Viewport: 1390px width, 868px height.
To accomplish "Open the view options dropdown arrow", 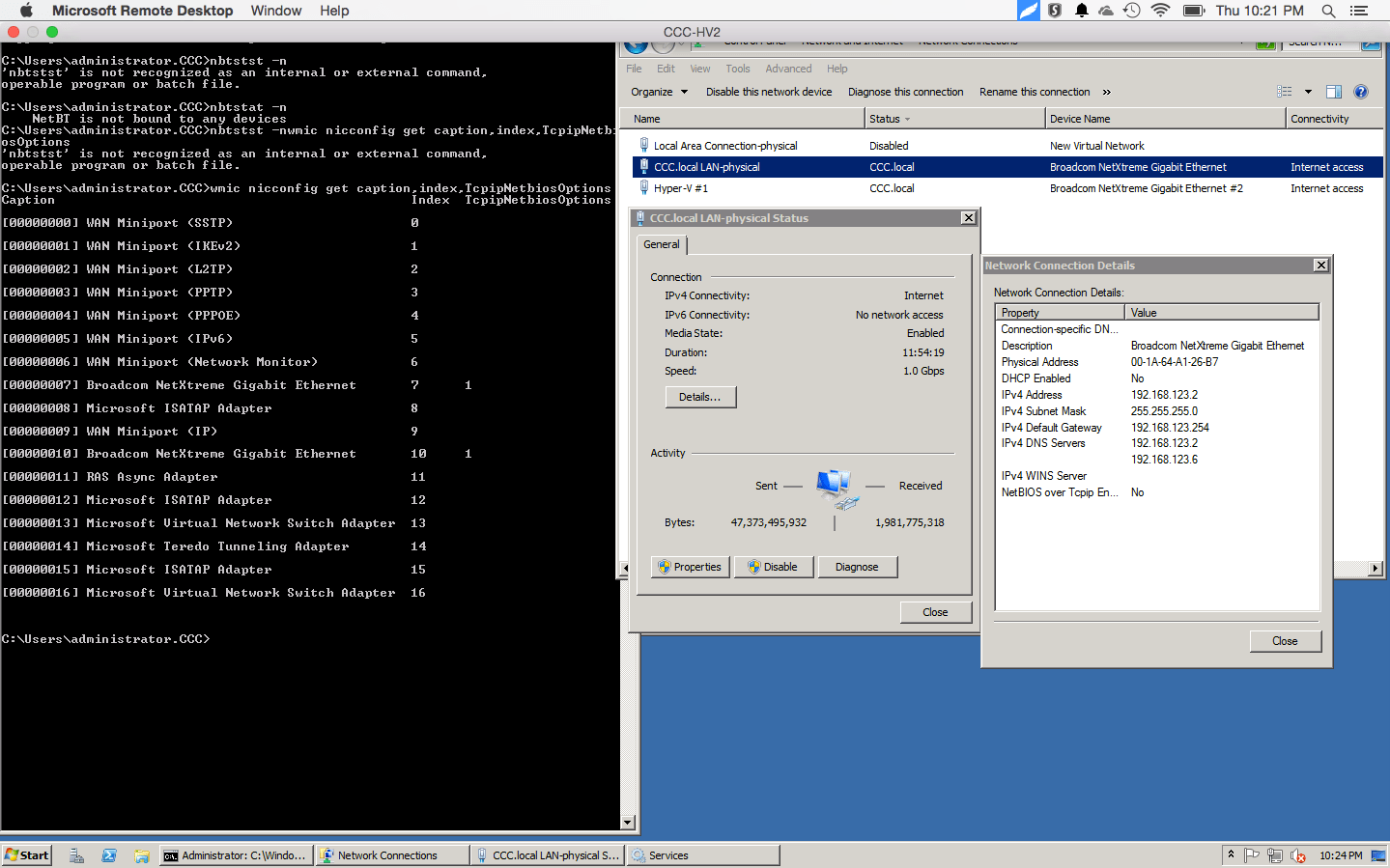I will click(x=1308, y=92).
